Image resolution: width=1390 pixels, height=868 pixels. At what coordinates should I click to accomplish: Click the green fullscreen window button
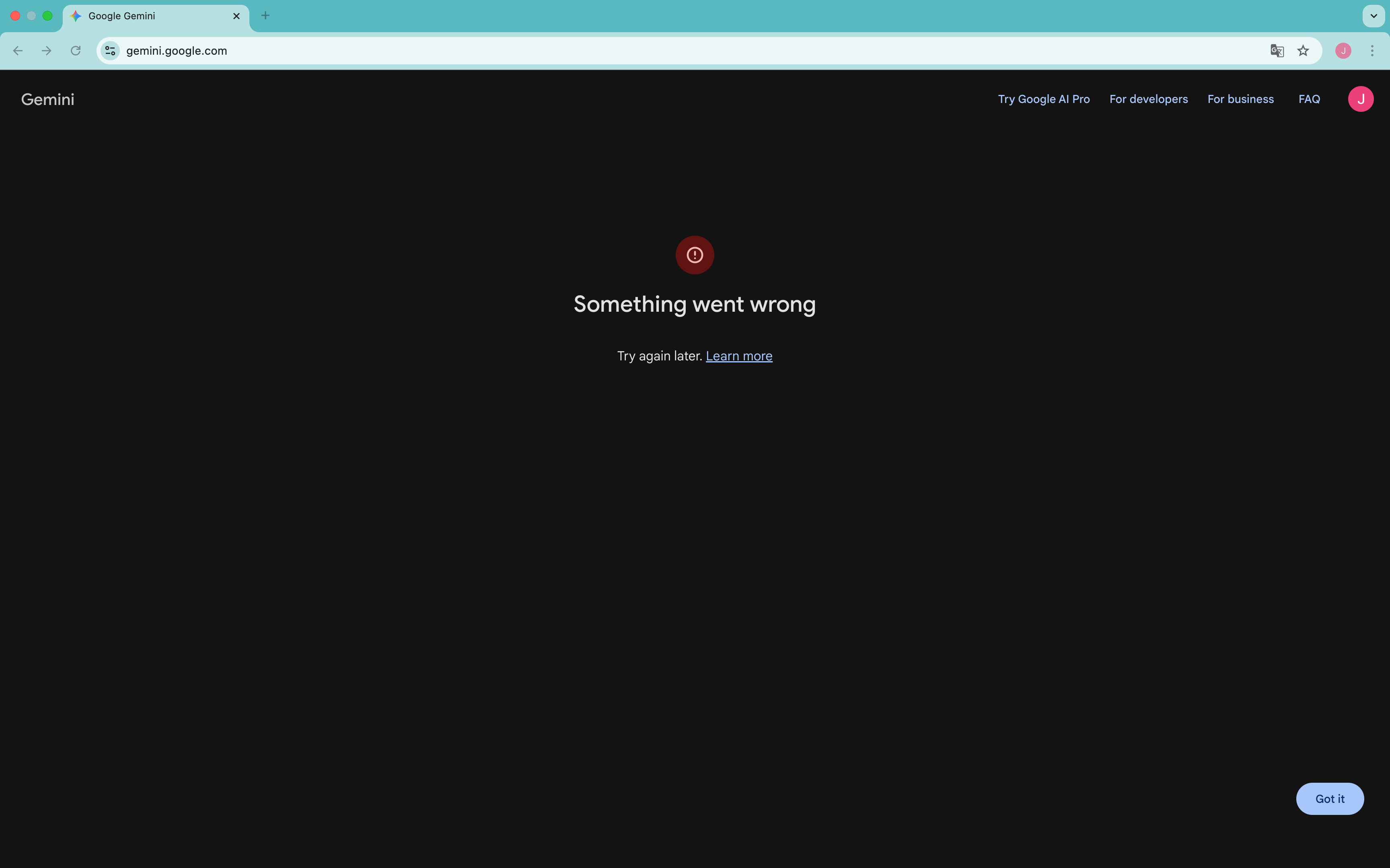47,16
